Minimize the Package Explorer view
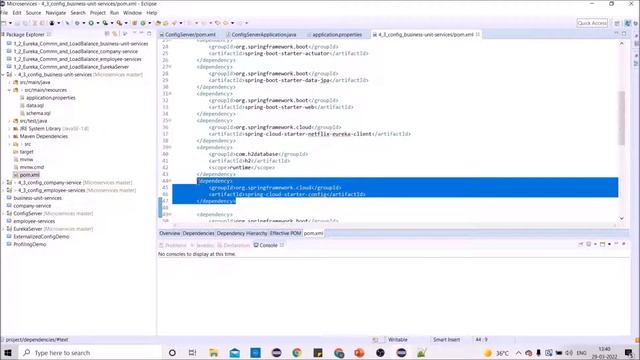Viewport: 640px width, 360px height. [x=142, y=33]
